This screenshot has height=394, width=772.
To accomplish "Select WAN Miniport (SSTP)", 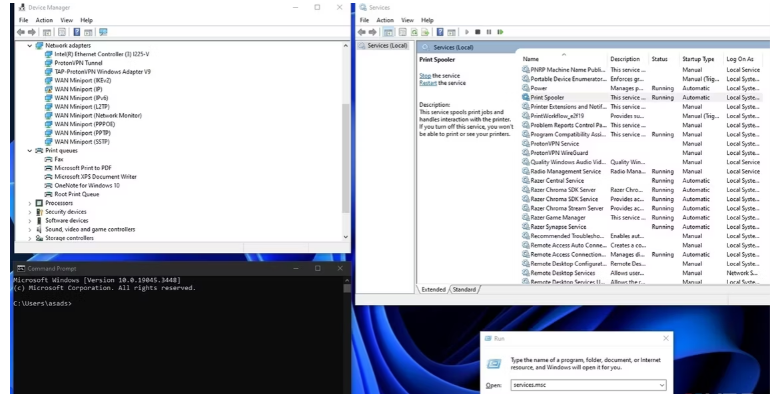I will [77, 142].
